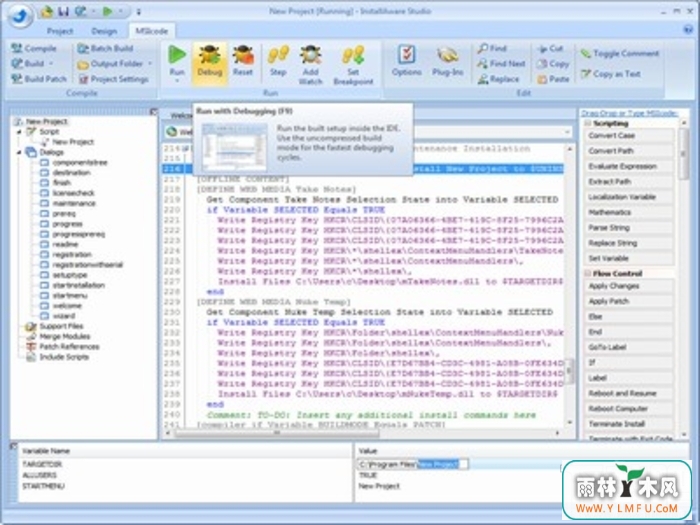
Task: Open the quick access toolbar customize arrow
Action: [138, 12]
